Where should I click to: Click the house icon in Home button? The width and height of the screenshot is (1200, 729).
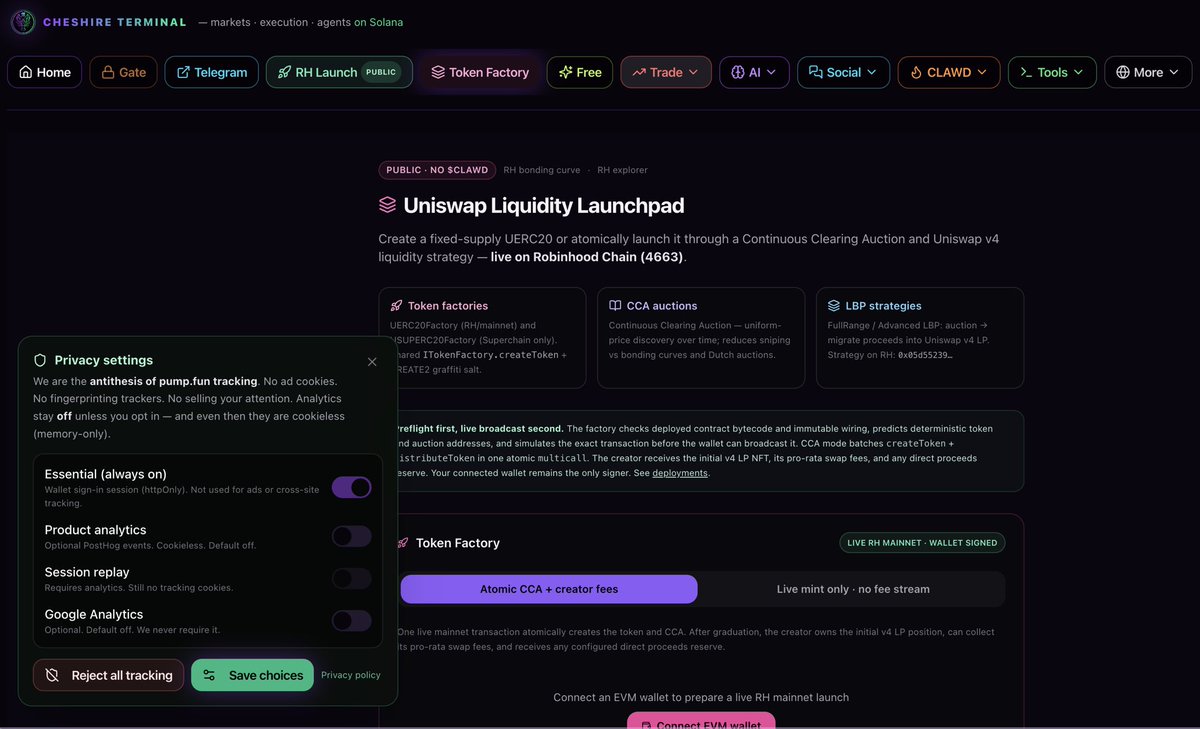point(24,72)
